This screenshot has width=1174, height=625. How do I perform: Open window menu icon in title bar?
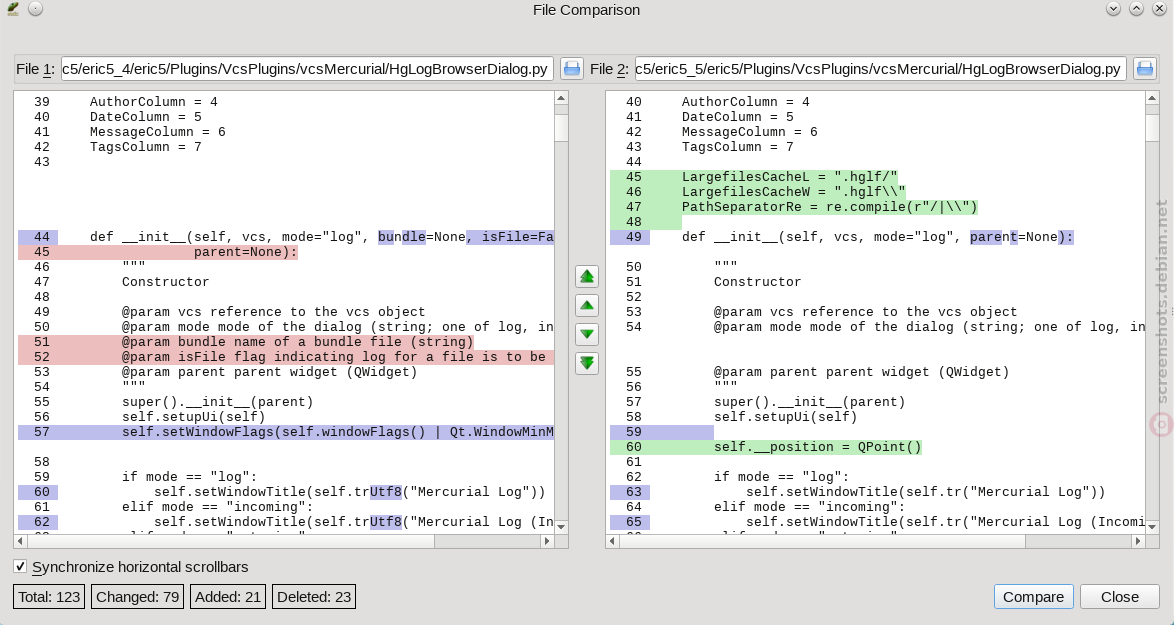click(13, 9)
